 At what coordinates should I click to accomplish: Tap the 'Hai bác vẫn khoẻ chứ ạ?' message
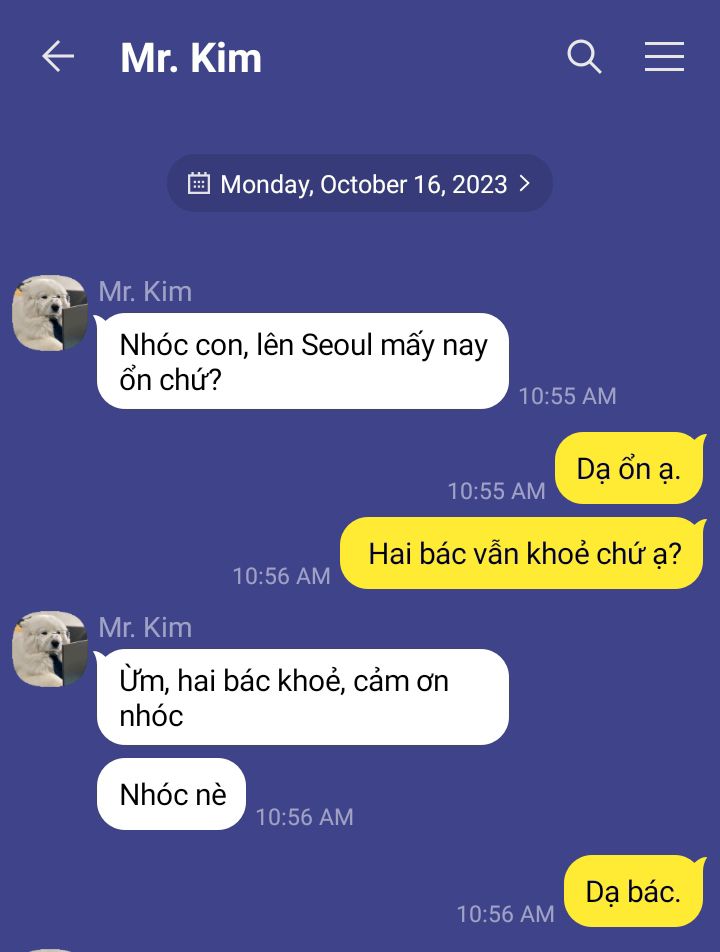tap(522, 554)
